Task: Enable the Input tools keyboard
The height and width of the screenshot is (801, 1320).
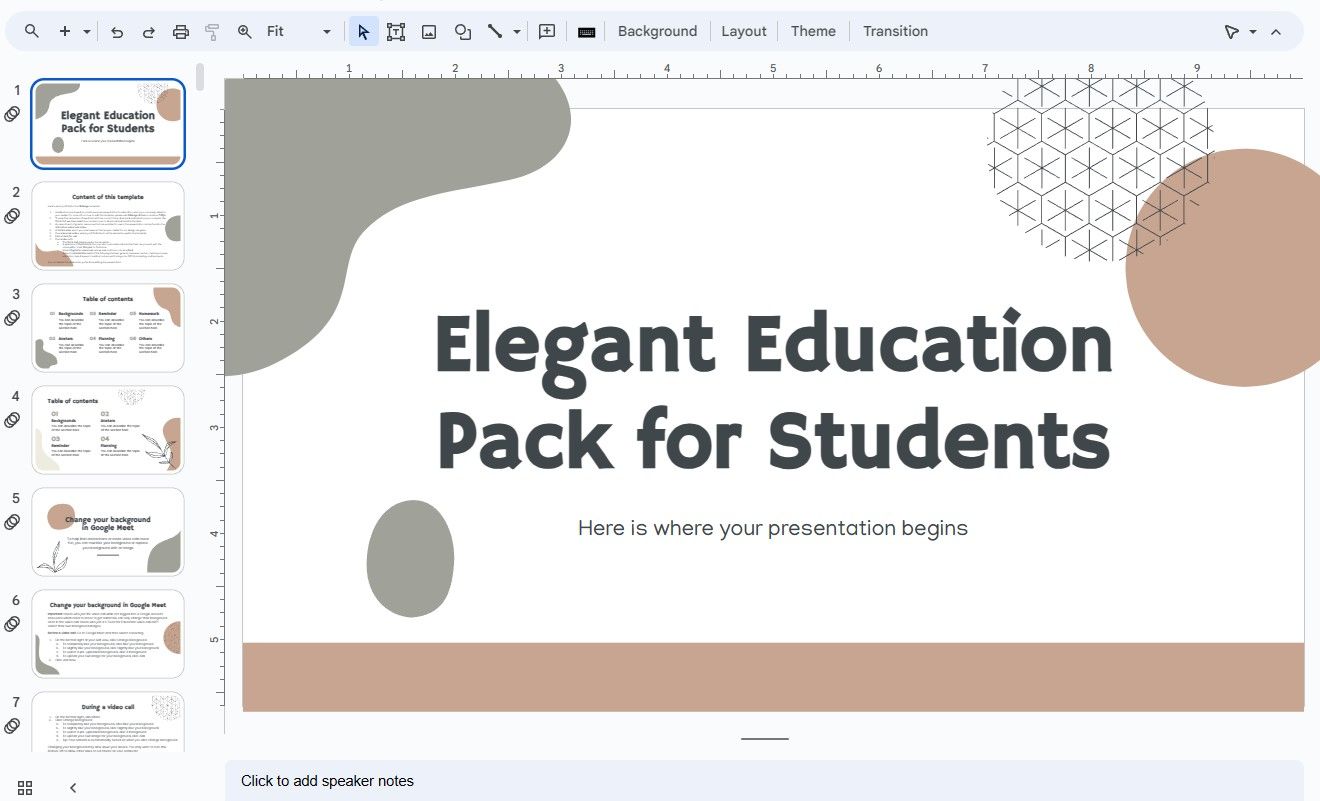Action: [x=586, y=31]
